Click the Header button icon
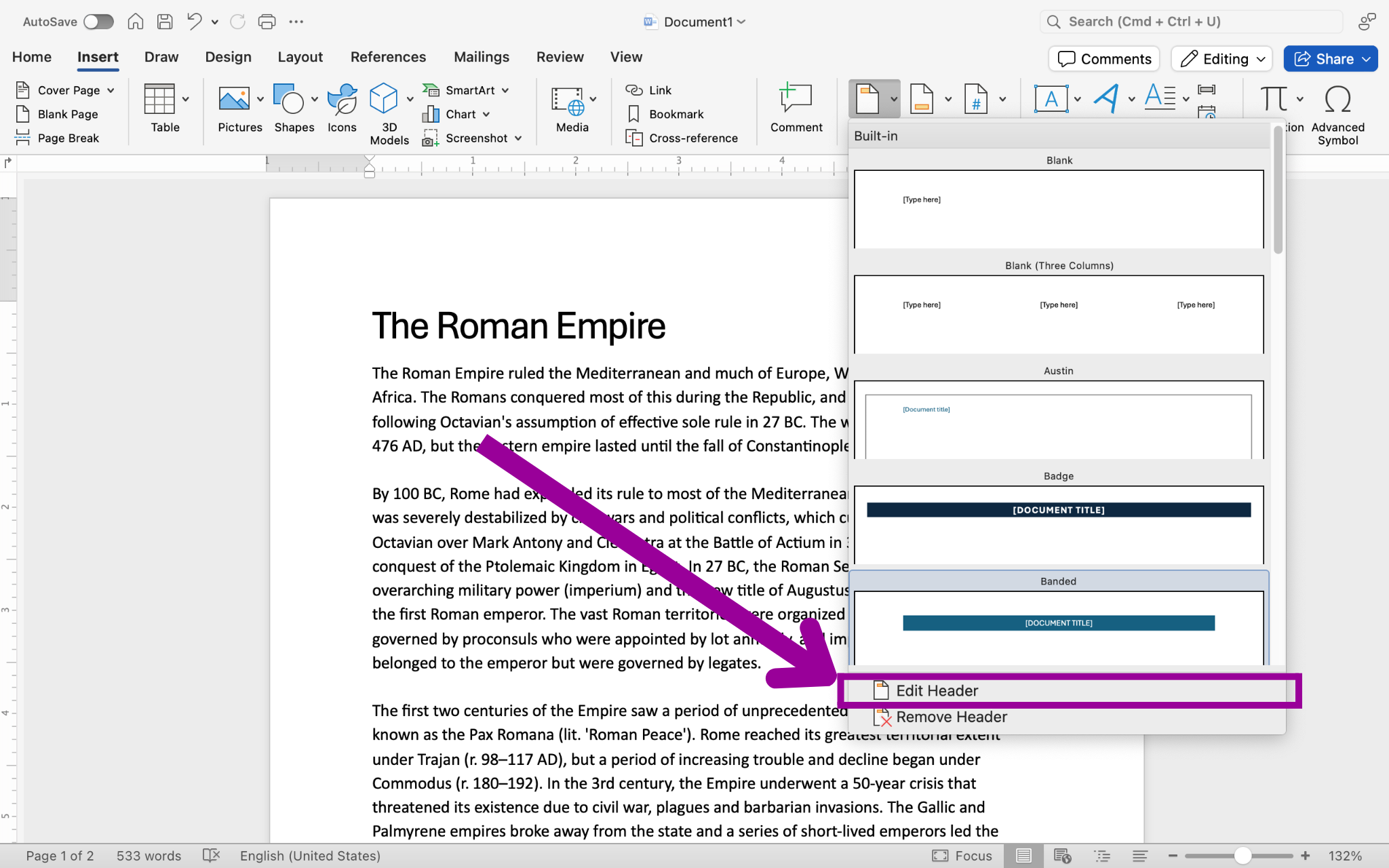Image resolution: width=1389 pixels, height=868 pixels. tap(867, 99)
